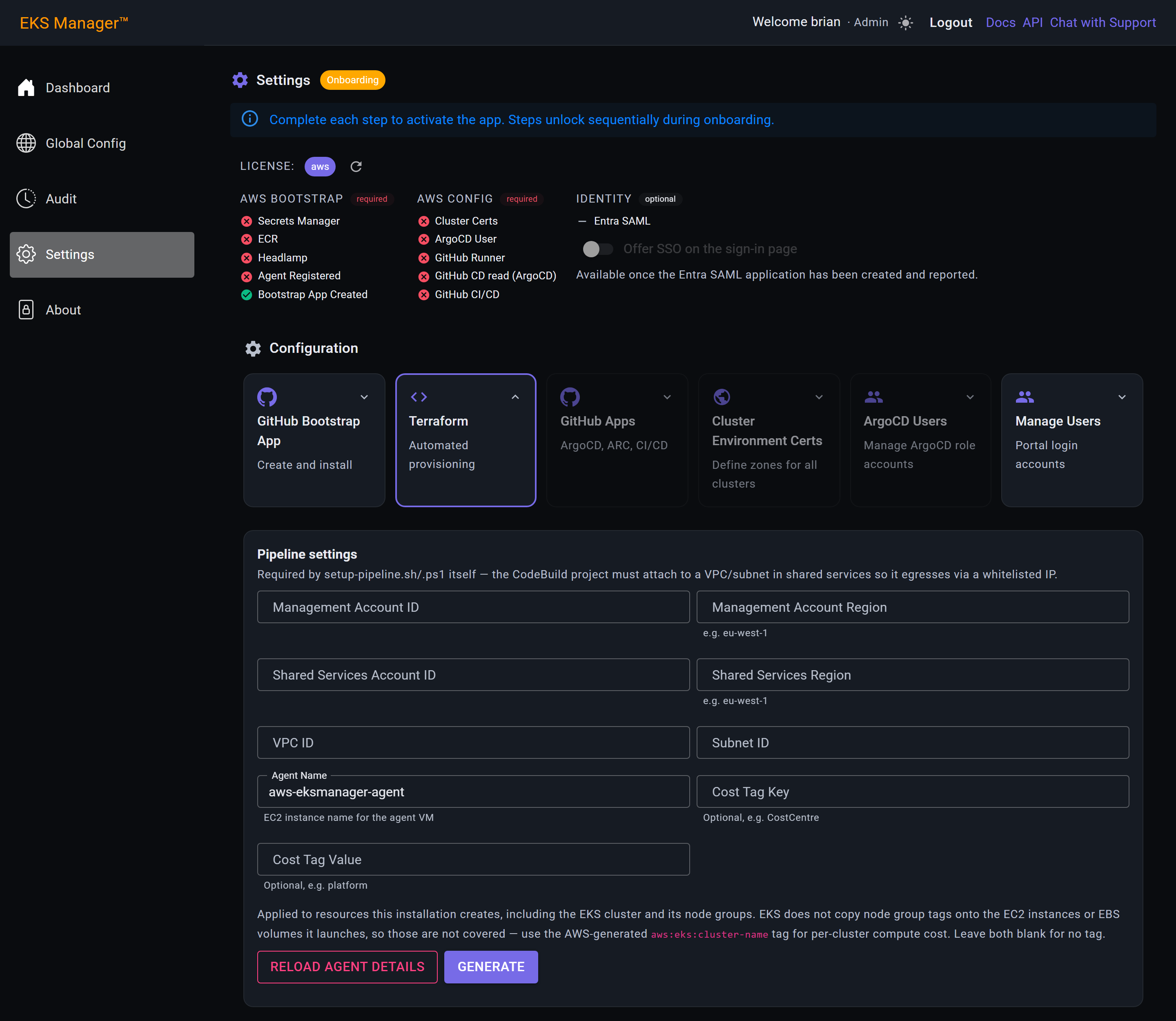Click the red status icon beside Secrets Manager
The width and height of the screenshot is (1176, 1021).
coord(246,221)
